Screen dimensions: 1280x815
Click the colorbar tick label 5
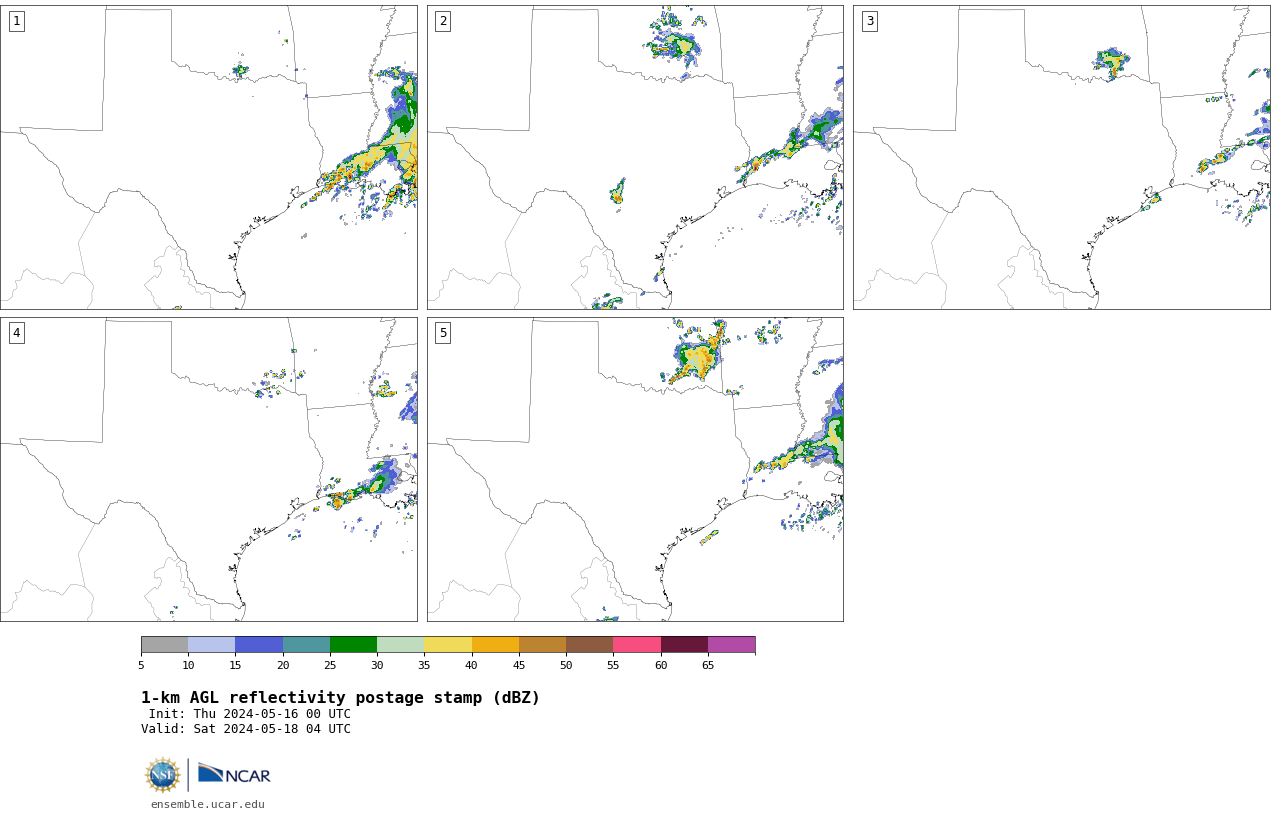tap(141, 666)
